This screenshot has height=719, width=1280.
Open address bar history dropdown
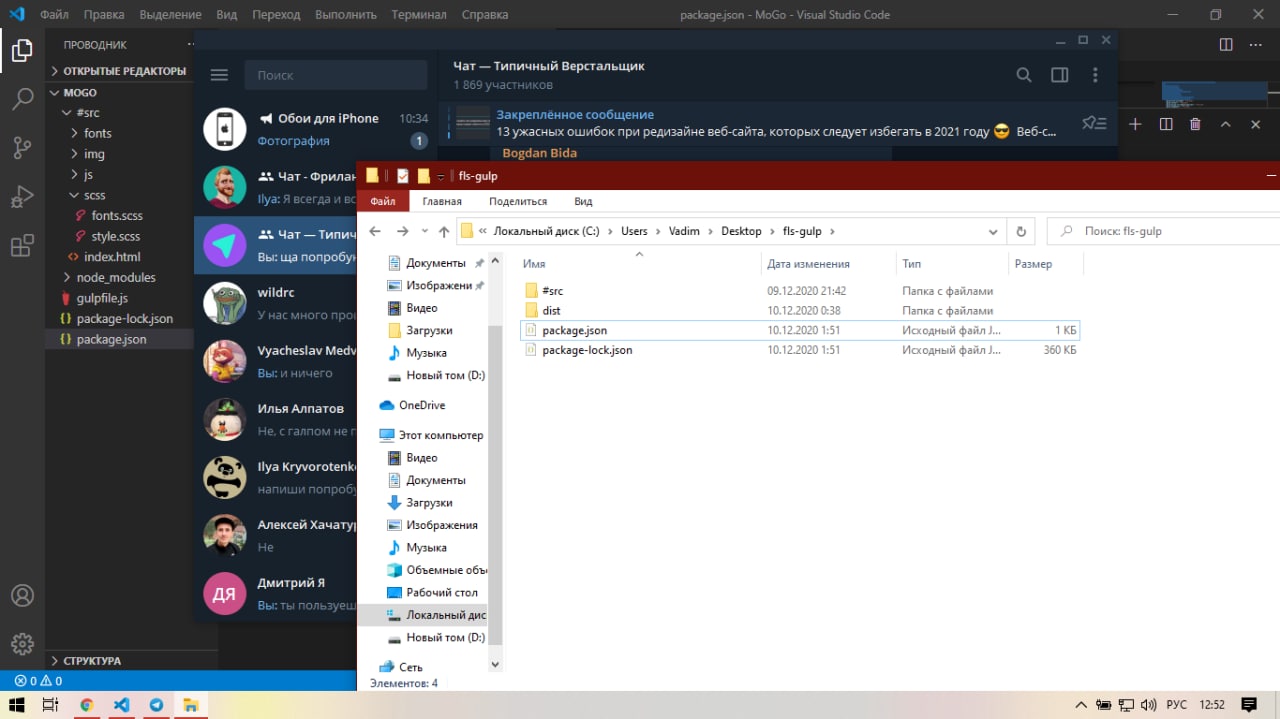tap(993, 231)
